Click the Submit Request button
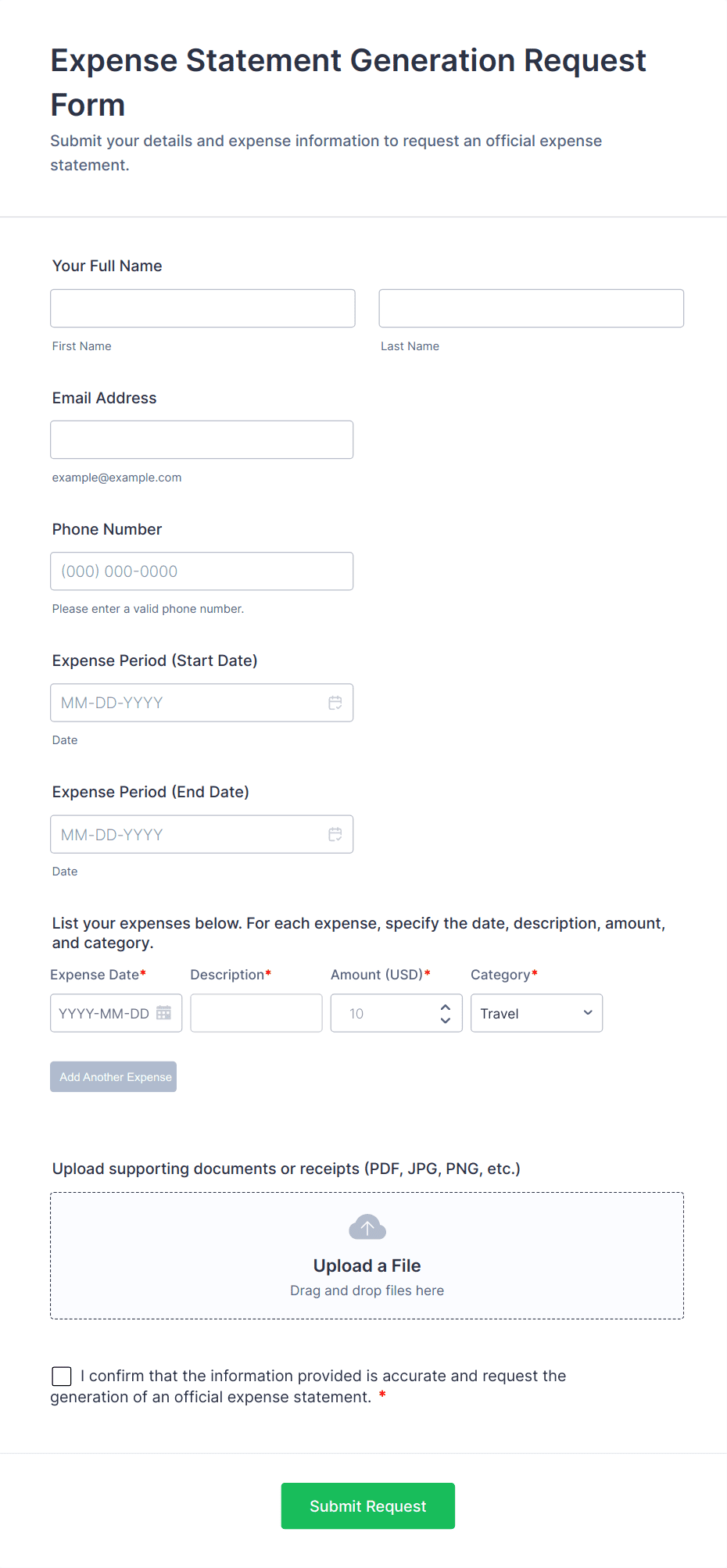 pos(367,1505)
